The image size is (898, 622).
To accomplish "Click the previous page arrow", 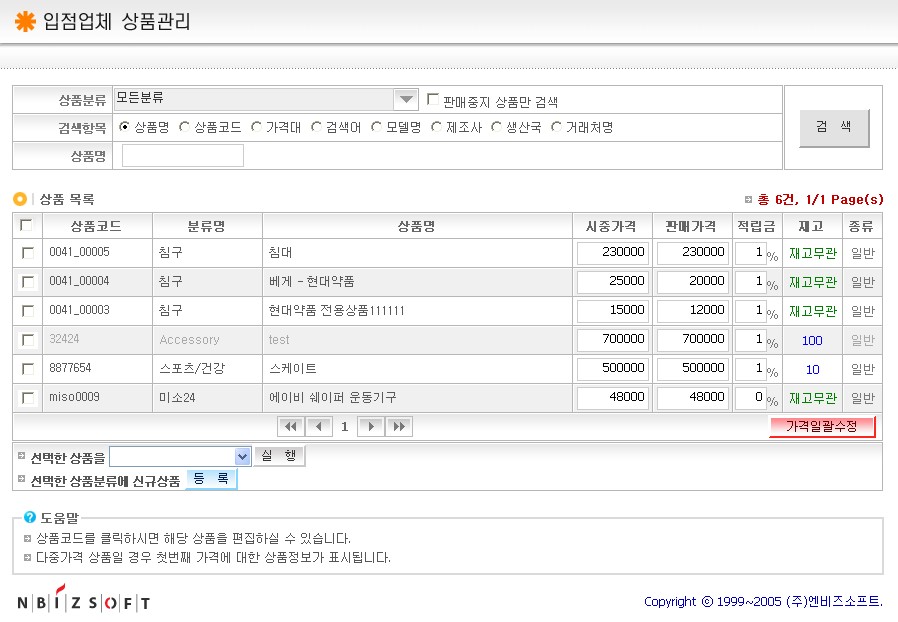I will 318,427.
